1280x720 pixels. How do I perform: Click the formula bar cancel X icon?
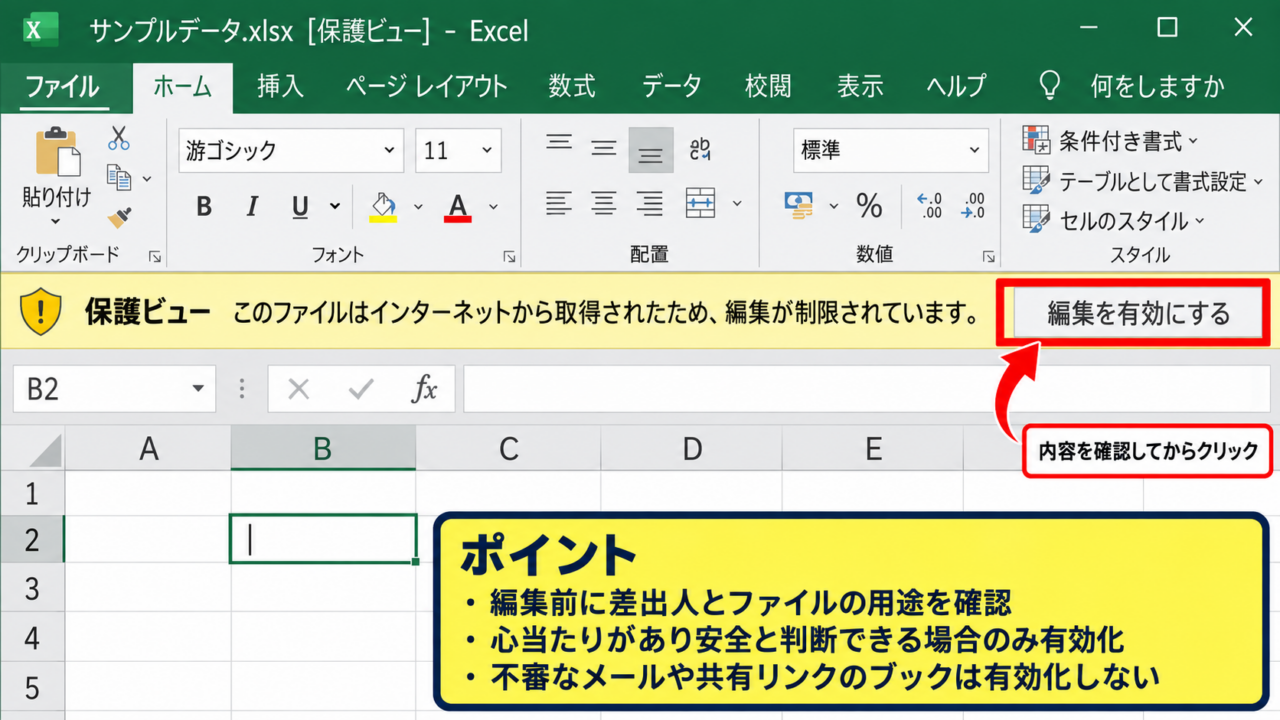tap(298, 389)
